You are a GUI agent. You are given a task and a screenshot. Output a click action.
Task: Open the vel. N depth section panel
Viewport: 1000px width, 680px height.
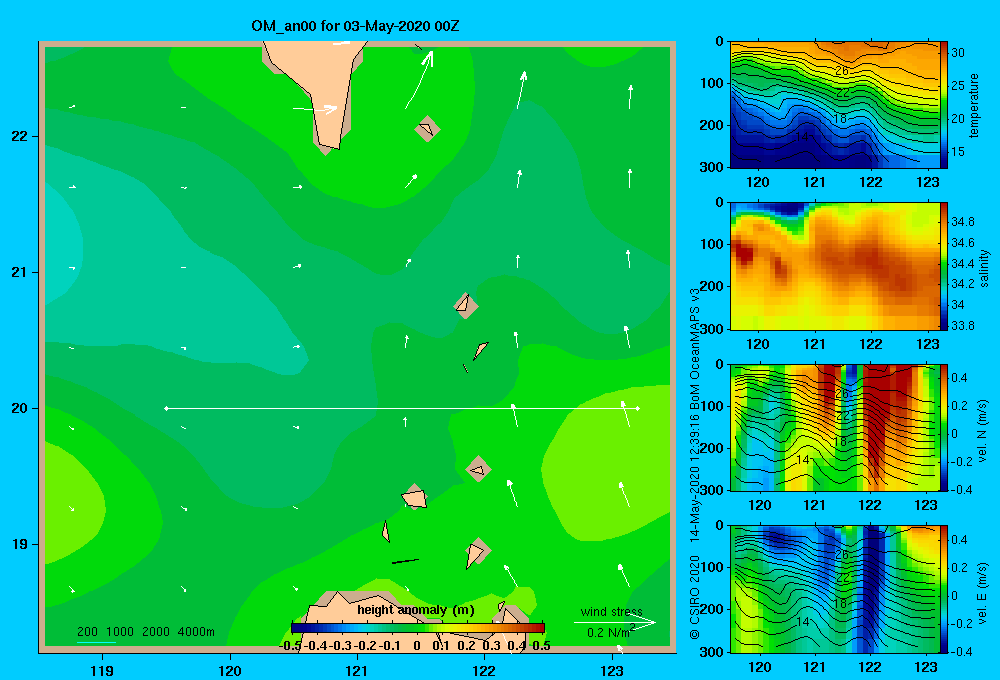(835, 427)
